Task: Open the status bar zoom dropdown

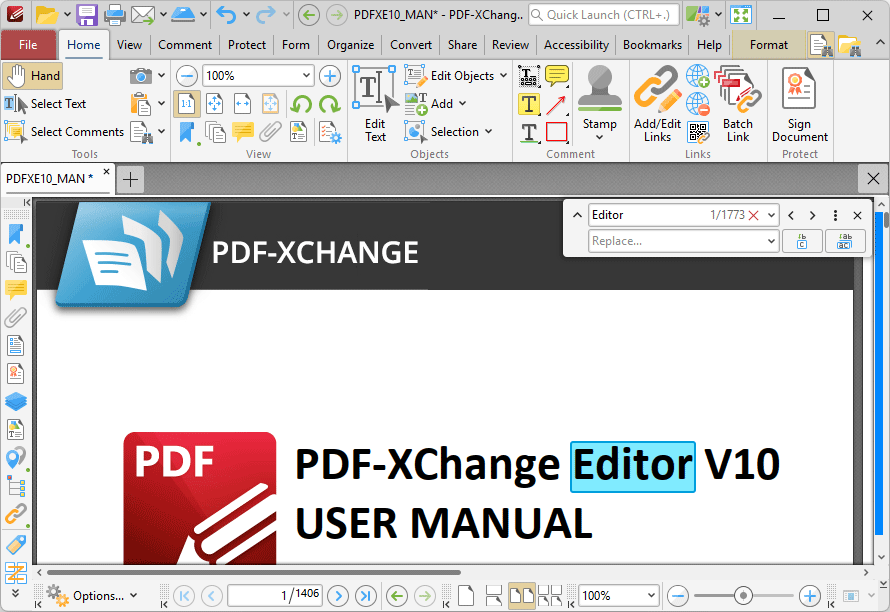Action: pyautogui.click(x=651, y=596)
